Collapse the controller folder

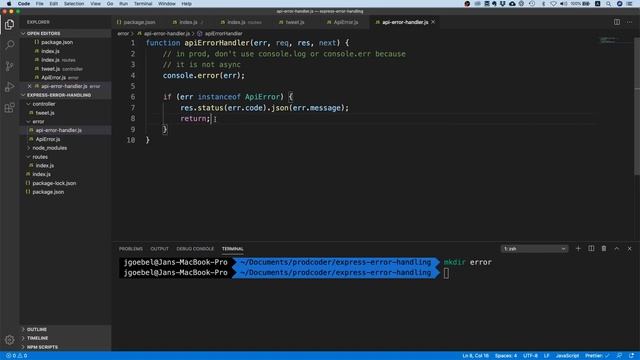coord(44,104)
